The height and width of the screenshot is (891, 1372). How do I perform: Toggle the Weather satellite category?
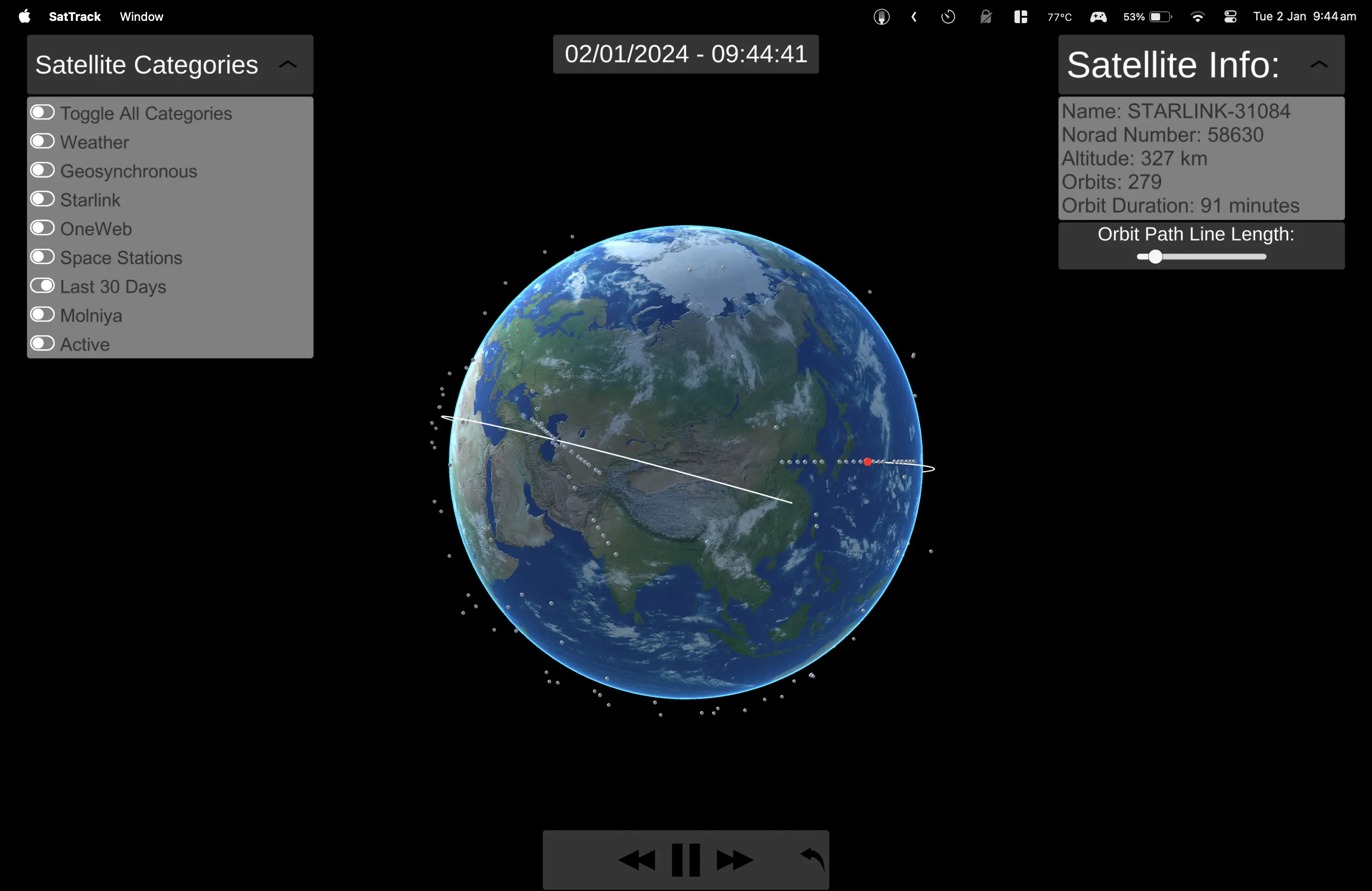(x=43, y=142)
